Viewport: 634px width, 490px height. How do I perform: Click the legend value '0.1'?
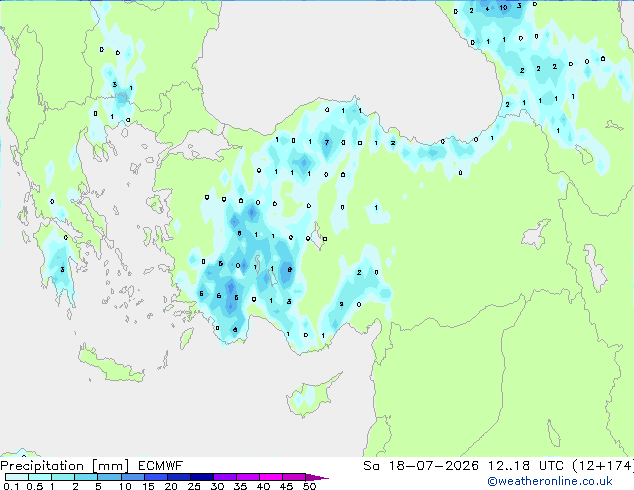11,486
